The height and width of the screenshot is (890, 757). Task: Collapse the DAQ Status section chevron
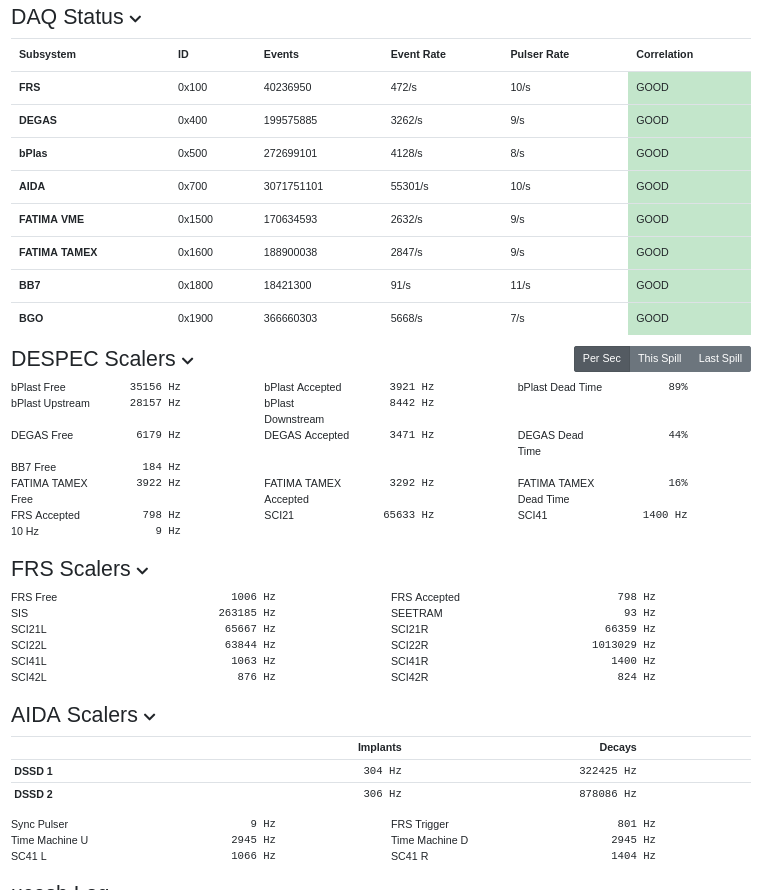tap(136, 19)
